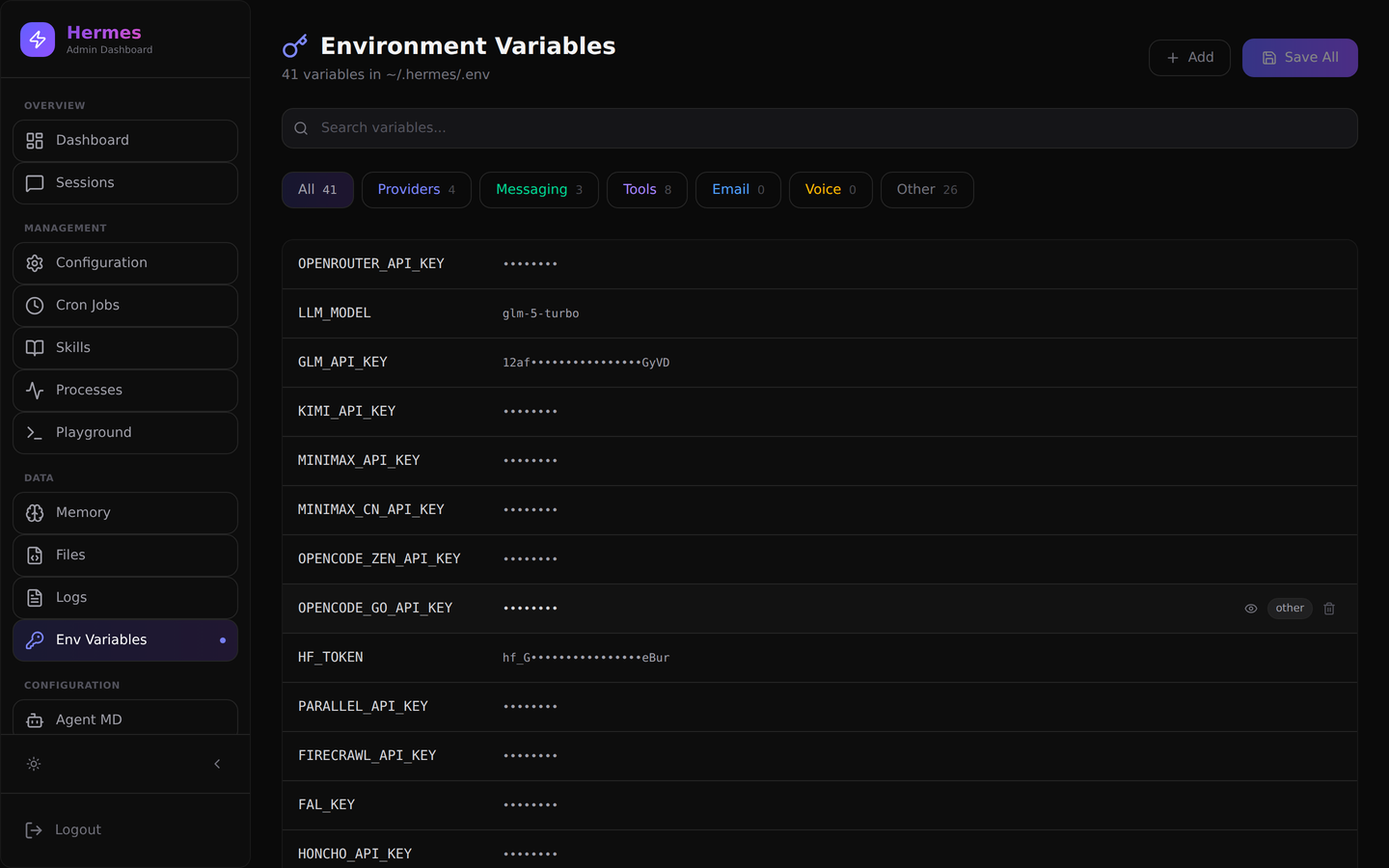Screen dimensions: 1389x868
Task: Click the Hermes title text
Action: click(x=104, y=33)
